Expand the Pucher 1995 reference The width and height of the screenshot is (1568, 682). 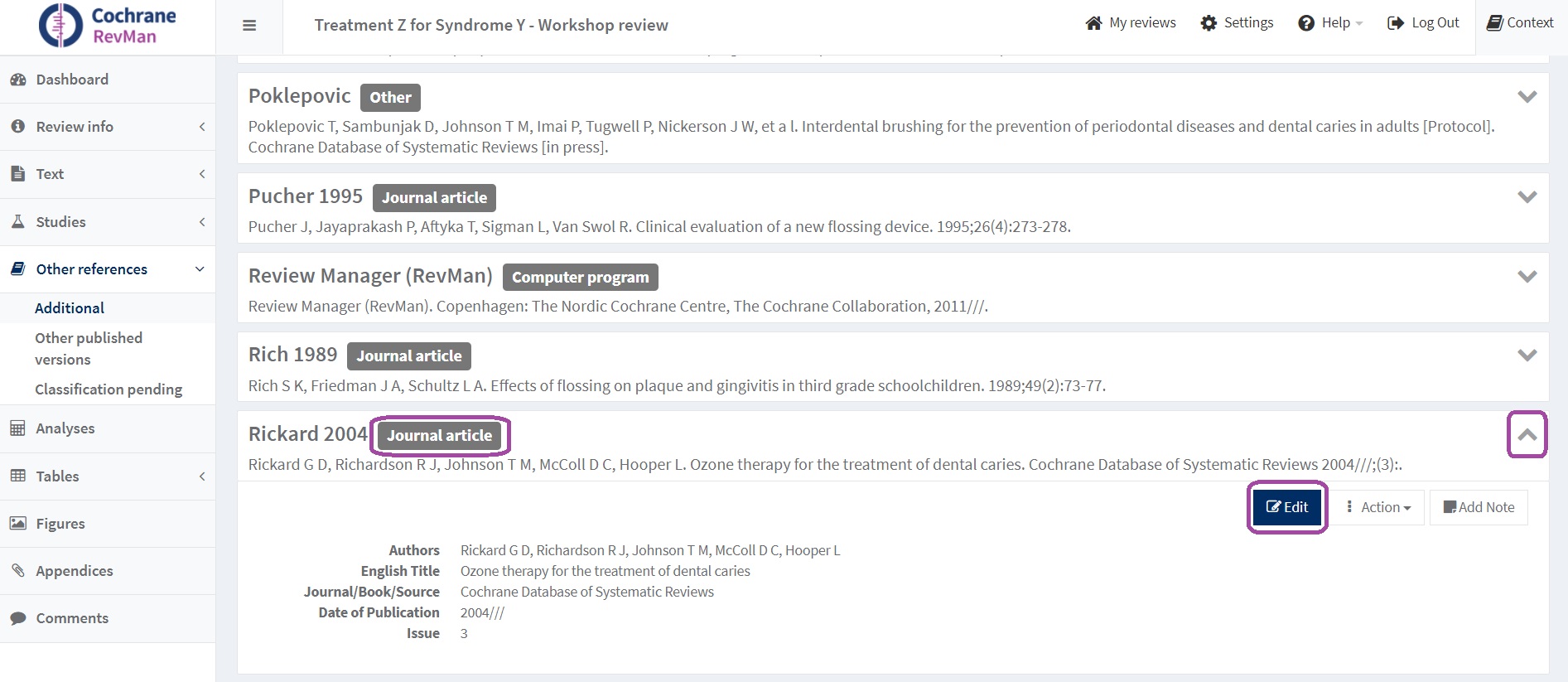[x=1527, y=197]
